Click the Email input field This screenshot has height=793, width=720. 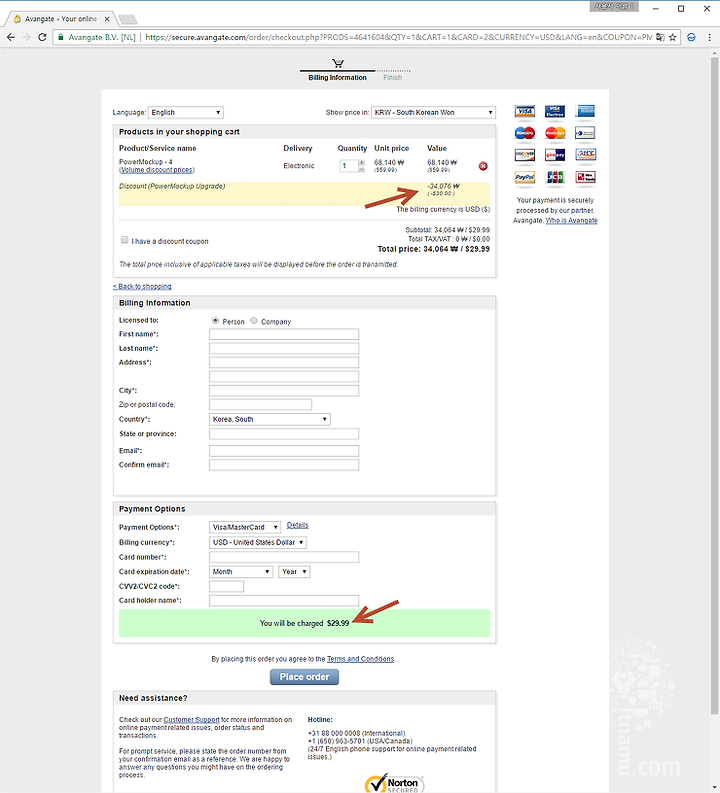click(x=284, y=451)
